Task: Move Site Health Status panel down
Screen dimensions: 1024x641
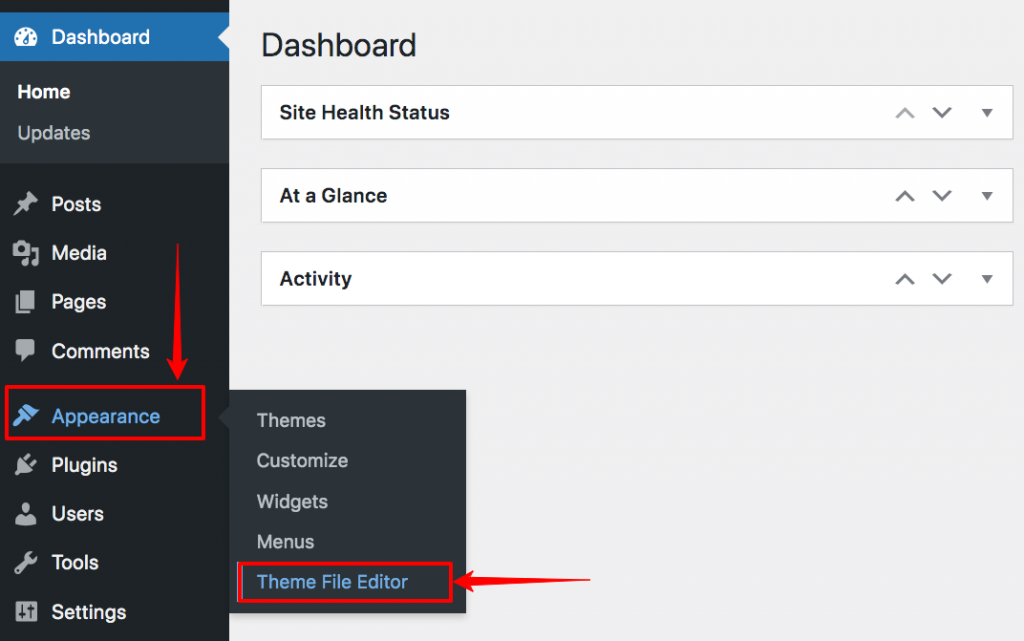Action: (942, 112)
